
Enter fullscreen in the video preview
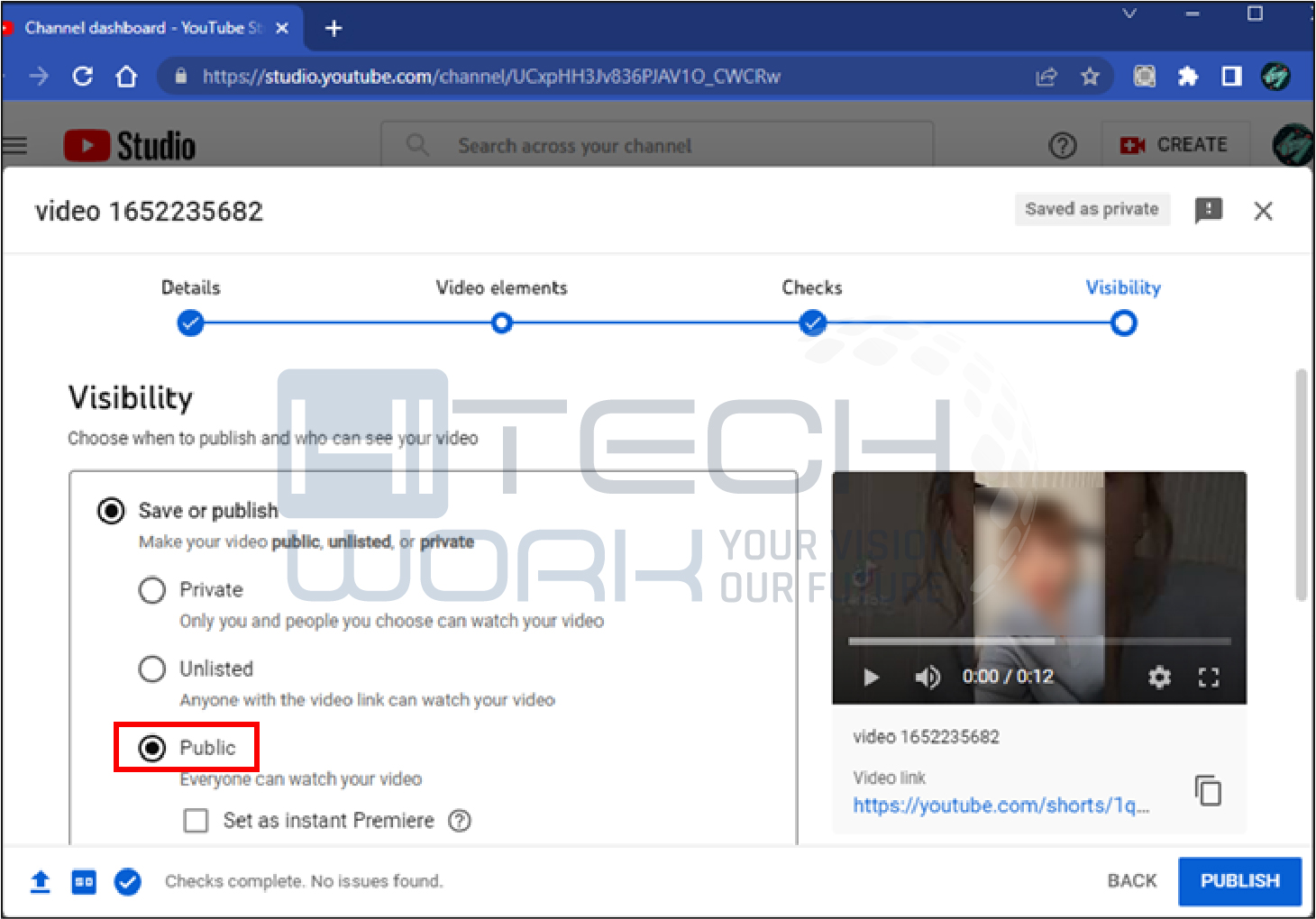click(1209, 677)
